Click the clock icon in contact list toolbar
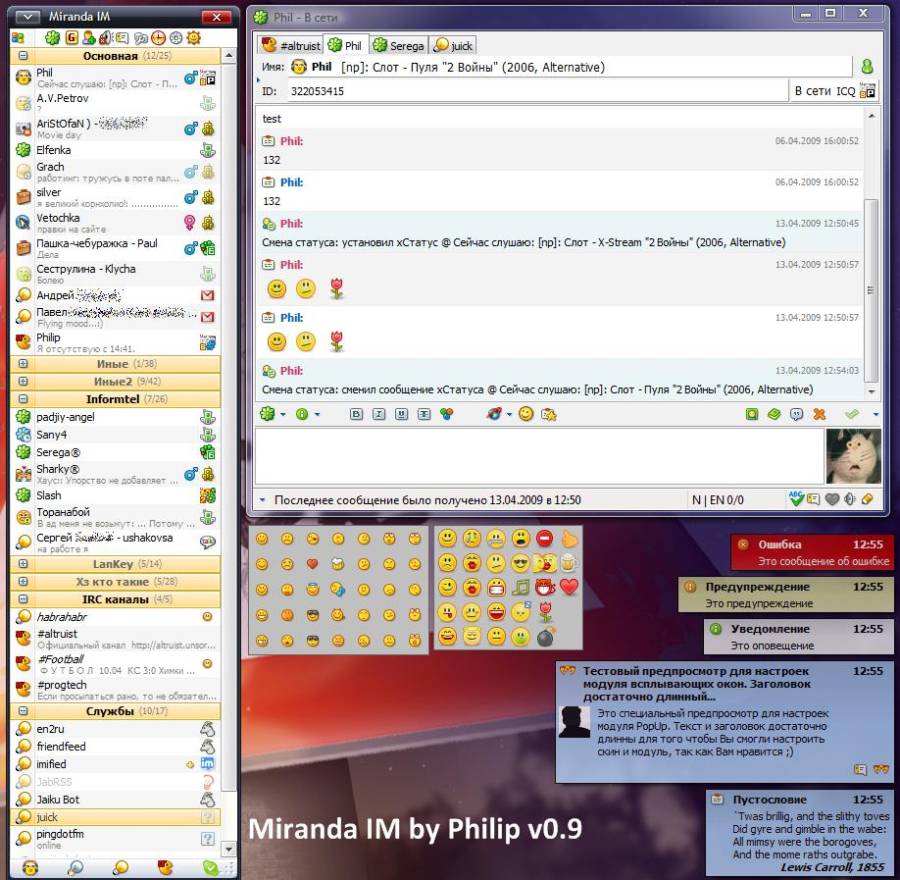Screen dimensions: 900x880 (x=158, y=38)
